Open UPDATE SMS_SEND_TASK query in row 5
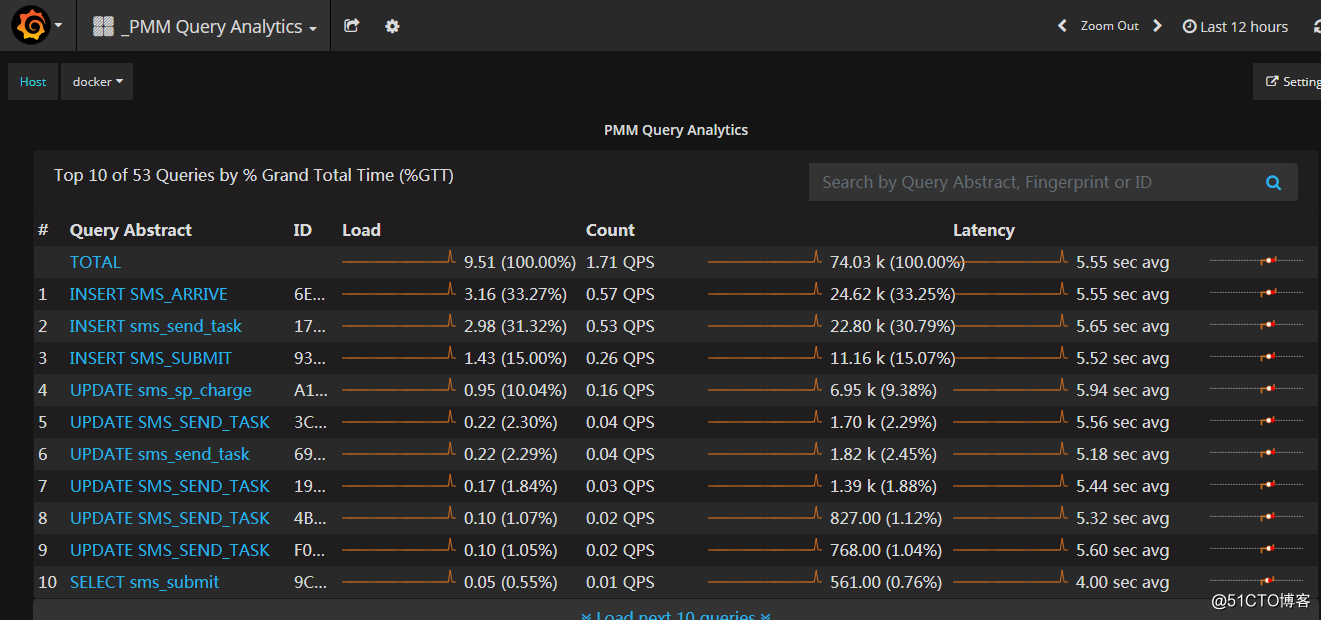1321x620 pixels. [170, 422]
